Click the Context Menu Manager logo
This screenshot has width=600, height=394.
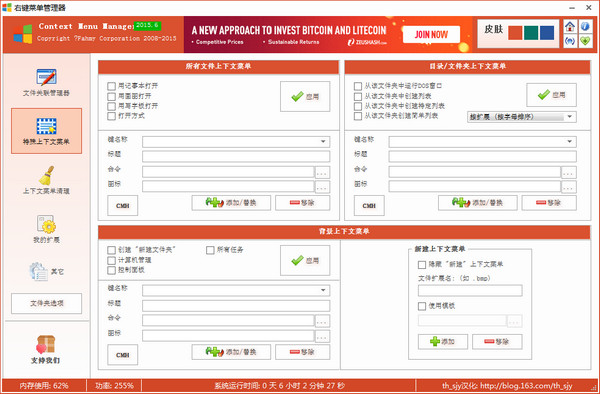(x=23, y=34)
